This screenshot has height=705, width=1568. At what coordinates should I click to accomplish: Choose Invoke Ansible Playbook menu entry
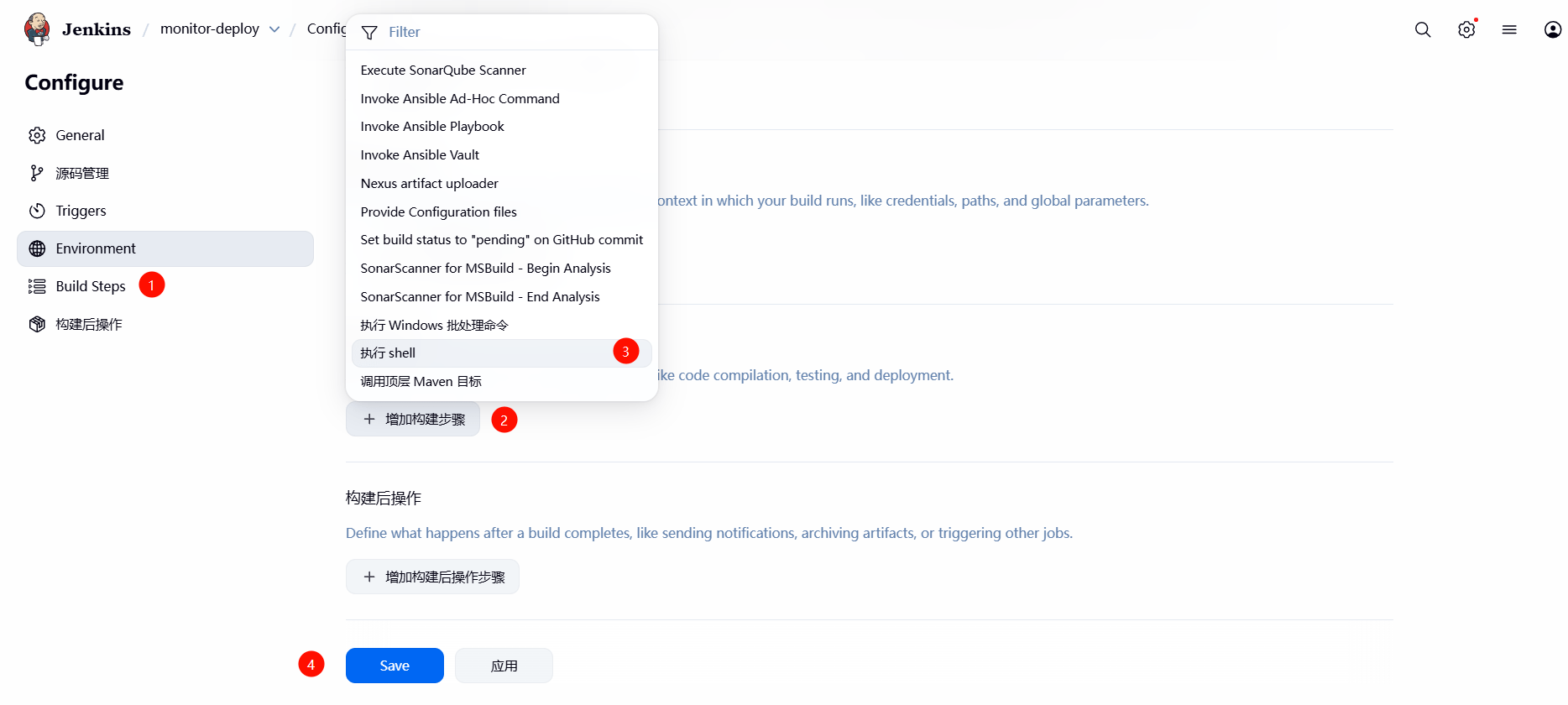432,127
